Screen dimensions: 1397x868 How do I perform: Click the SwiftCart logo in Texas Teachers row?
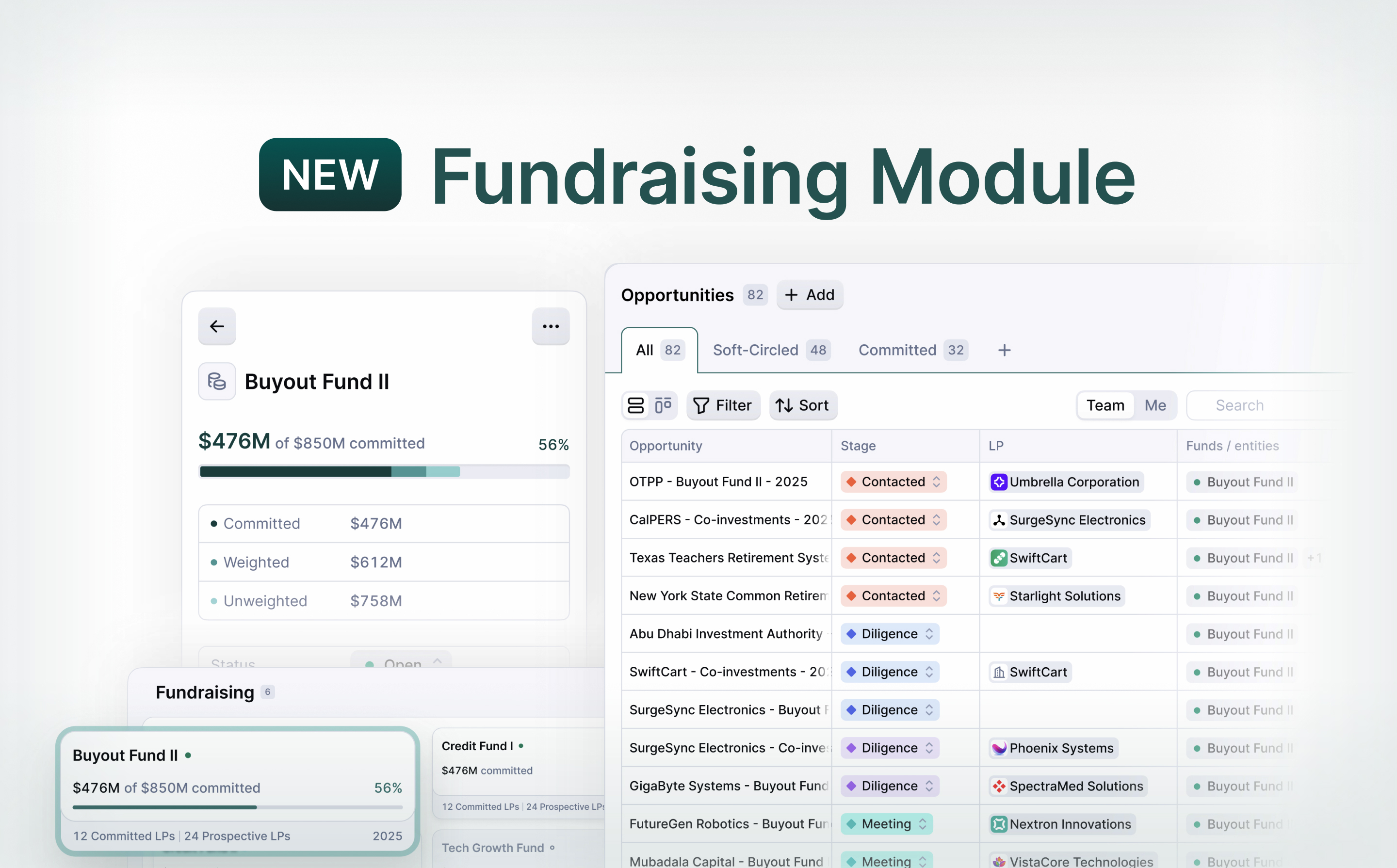[x=999, y=558]
